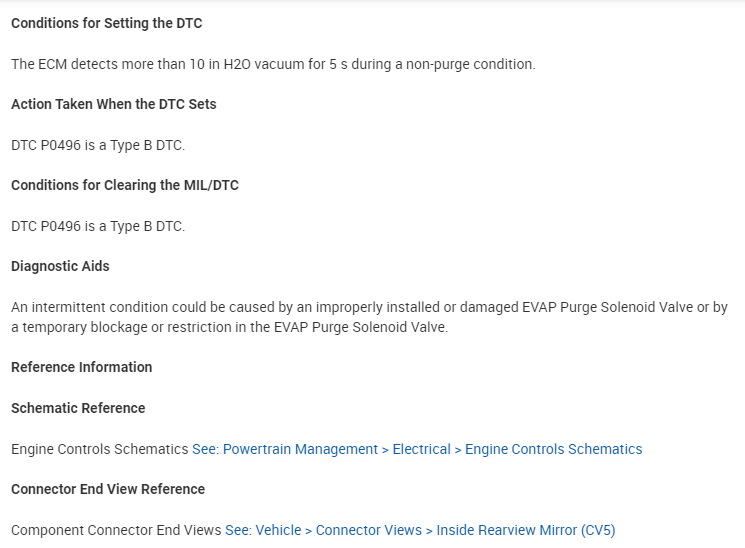Image resolution: width=745 pixels, height=548 pixels.
Task: Click the 'Schematic Reference' heading
Action: point(78,408)
